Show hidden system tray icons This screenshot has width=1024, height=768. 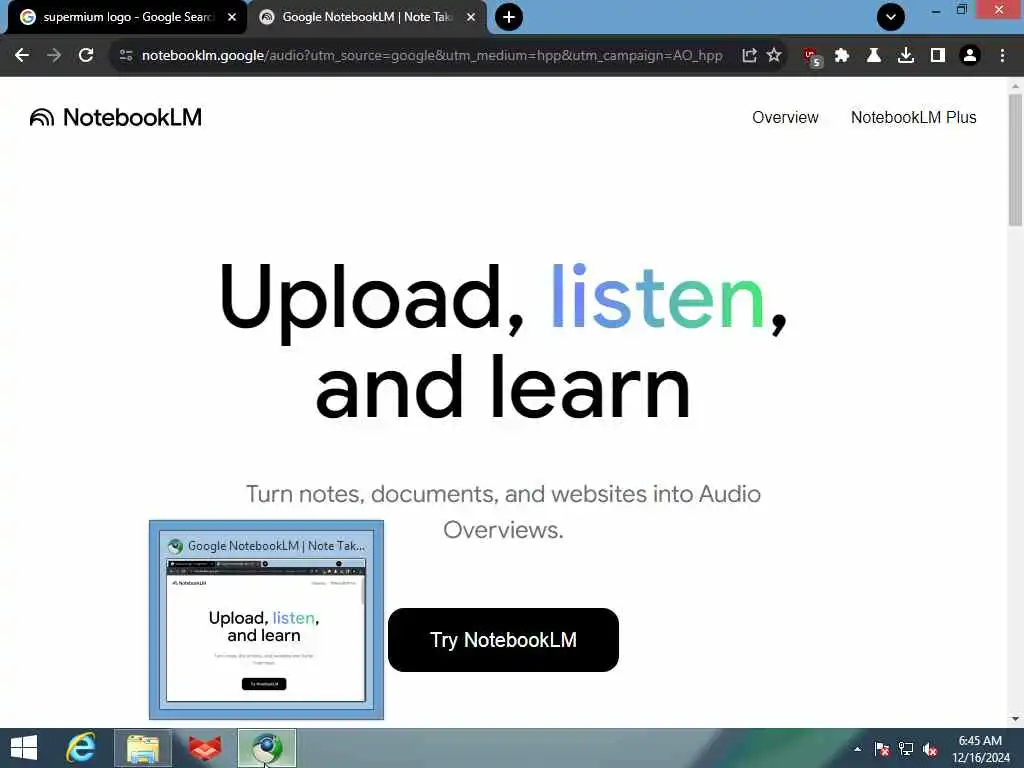point(857,749)
